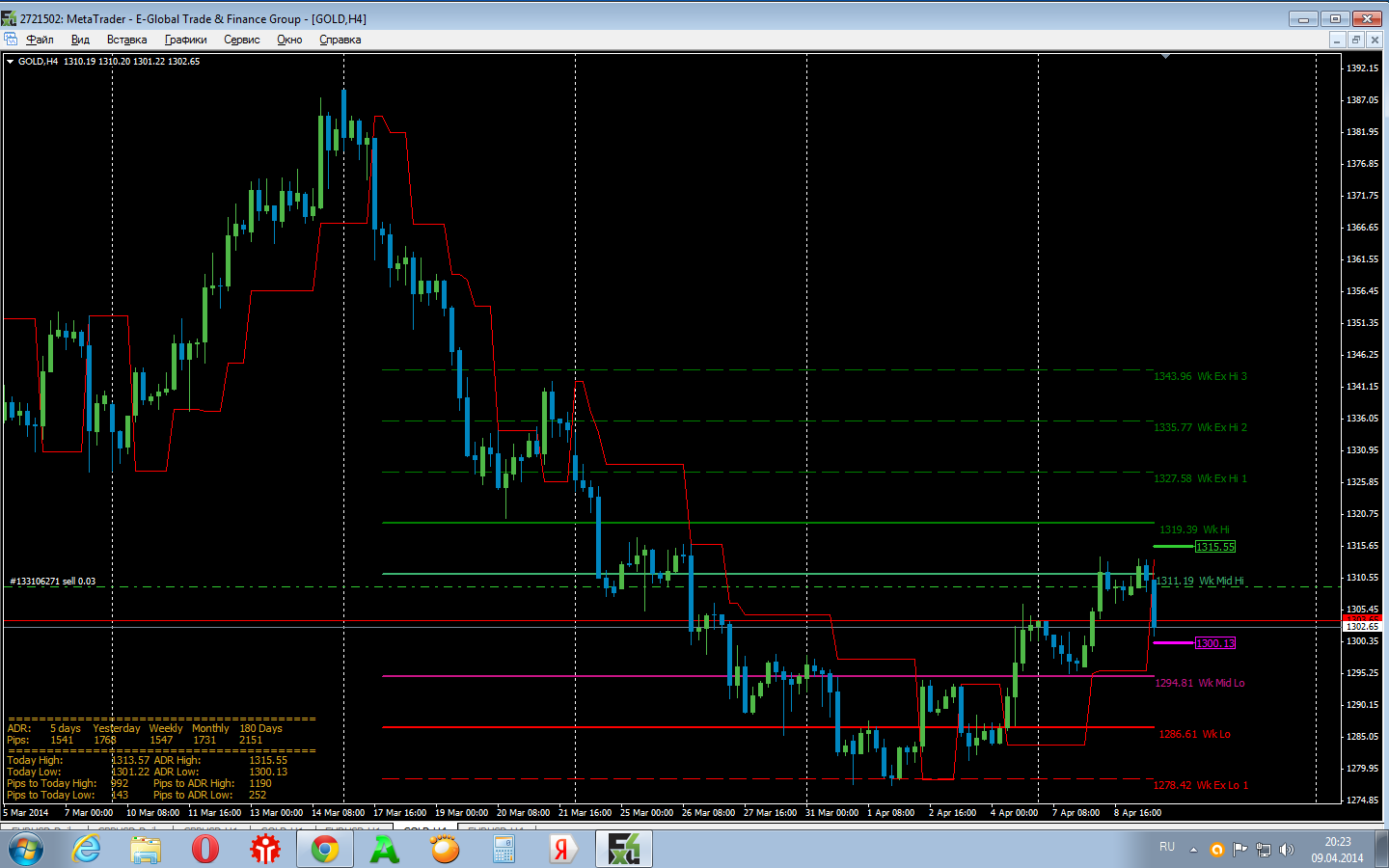Open Windows Explorer folder in the taskbar
This screenshot has width=1389, height=868.
coord(146,850)
